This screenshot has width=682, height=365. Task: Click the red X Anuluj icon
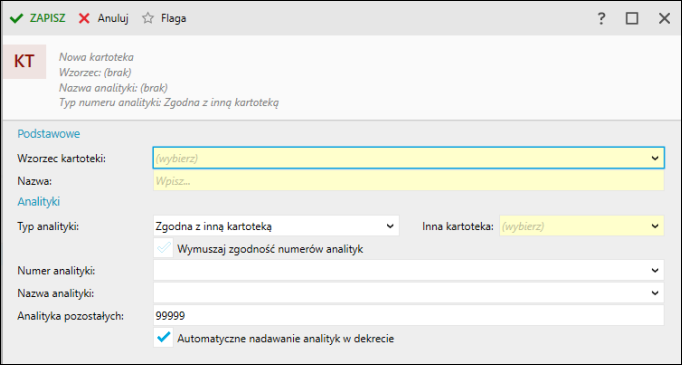pos(84,19)
